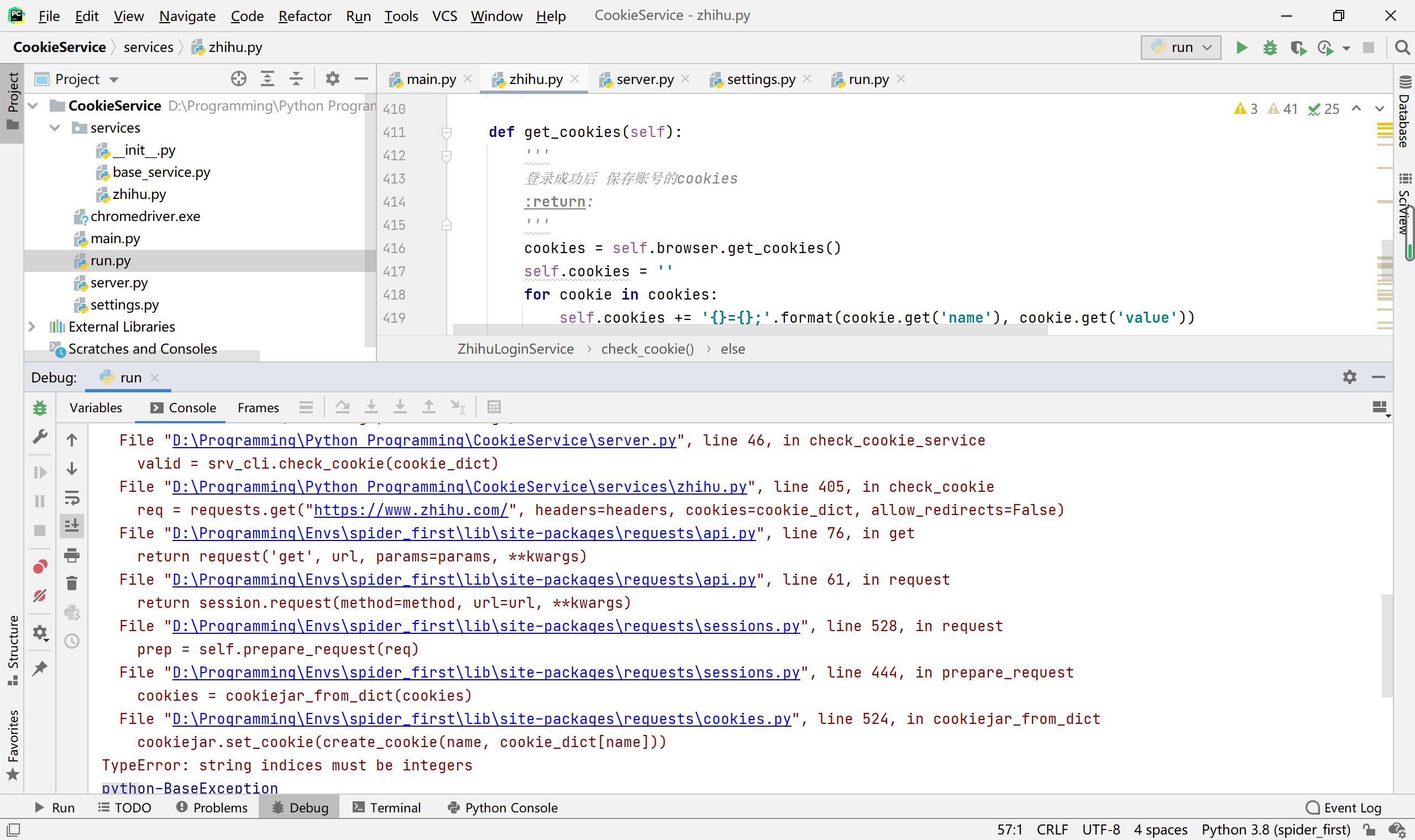This screenshot has width=1415, height=840.
Task: Click the console vertical scrollbar
Action: [1386, 645]
